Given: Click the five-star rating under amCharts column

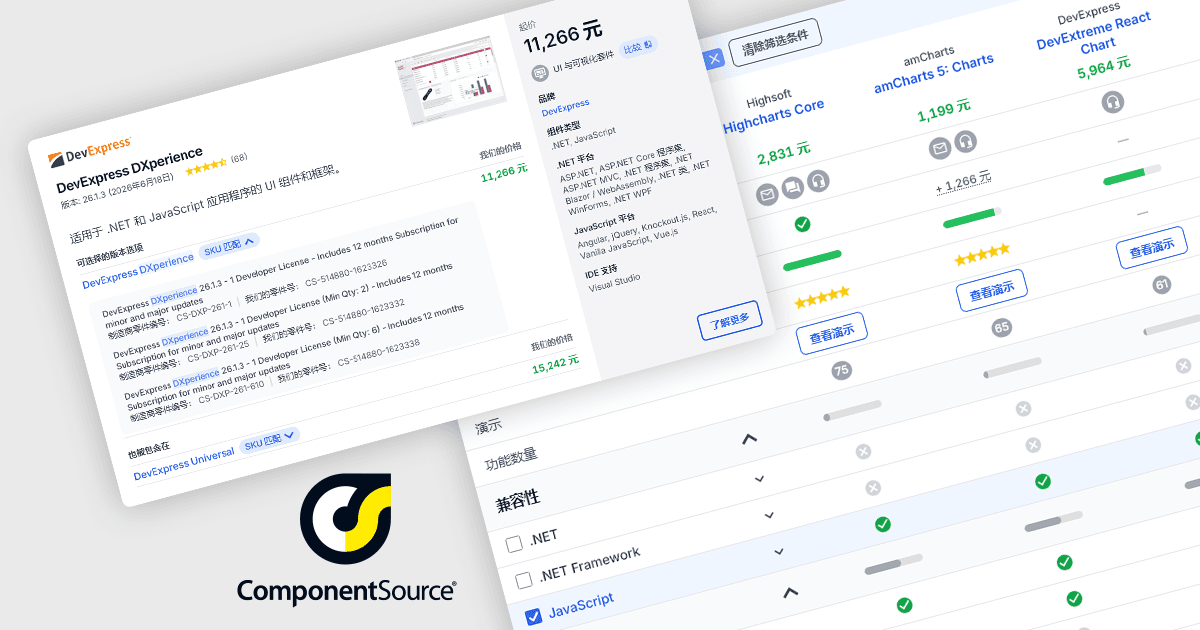Looking at the screenshot, I should pos(982,255).
